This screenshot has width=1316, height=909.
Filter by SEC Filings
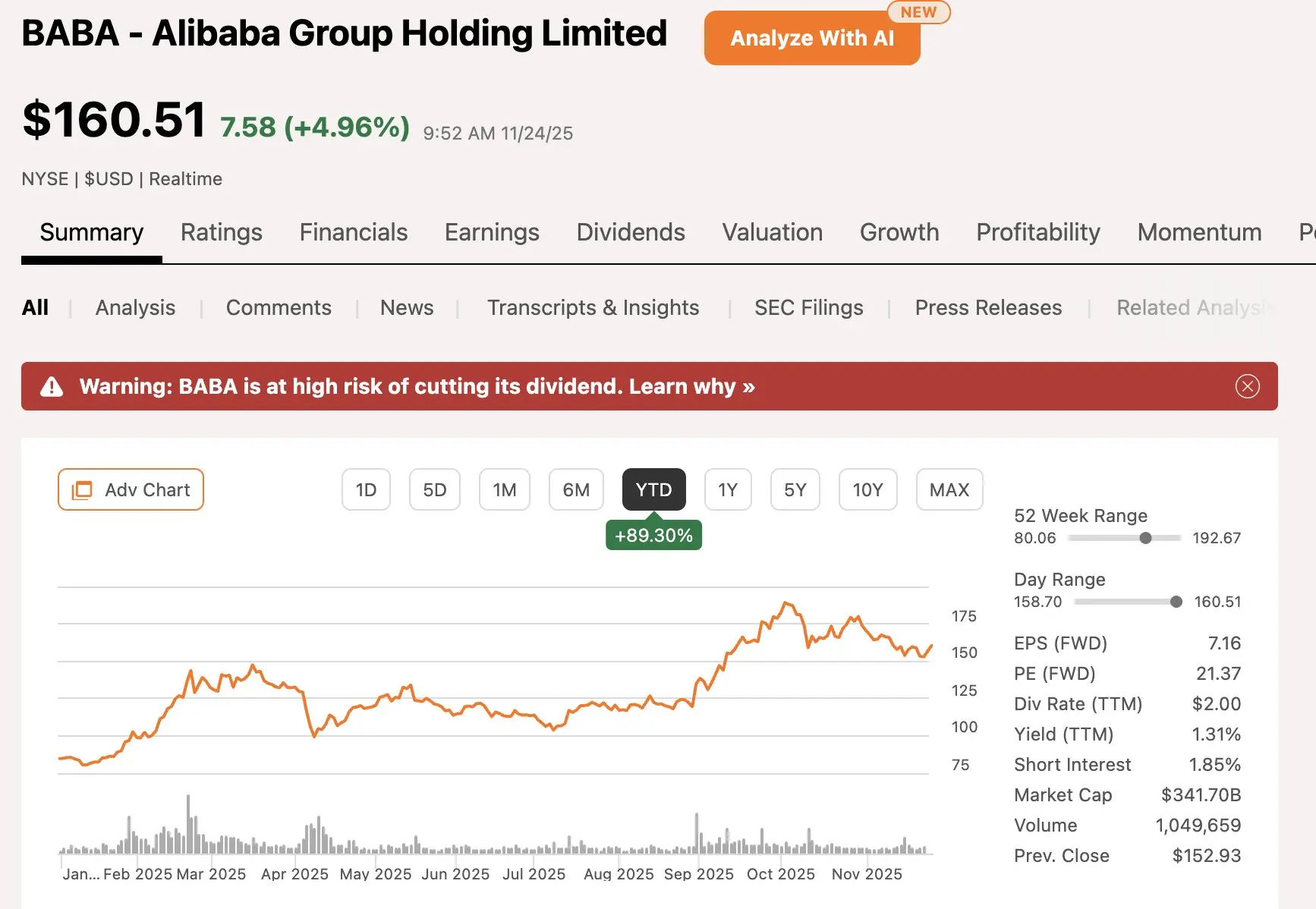[x=808, y=307]
